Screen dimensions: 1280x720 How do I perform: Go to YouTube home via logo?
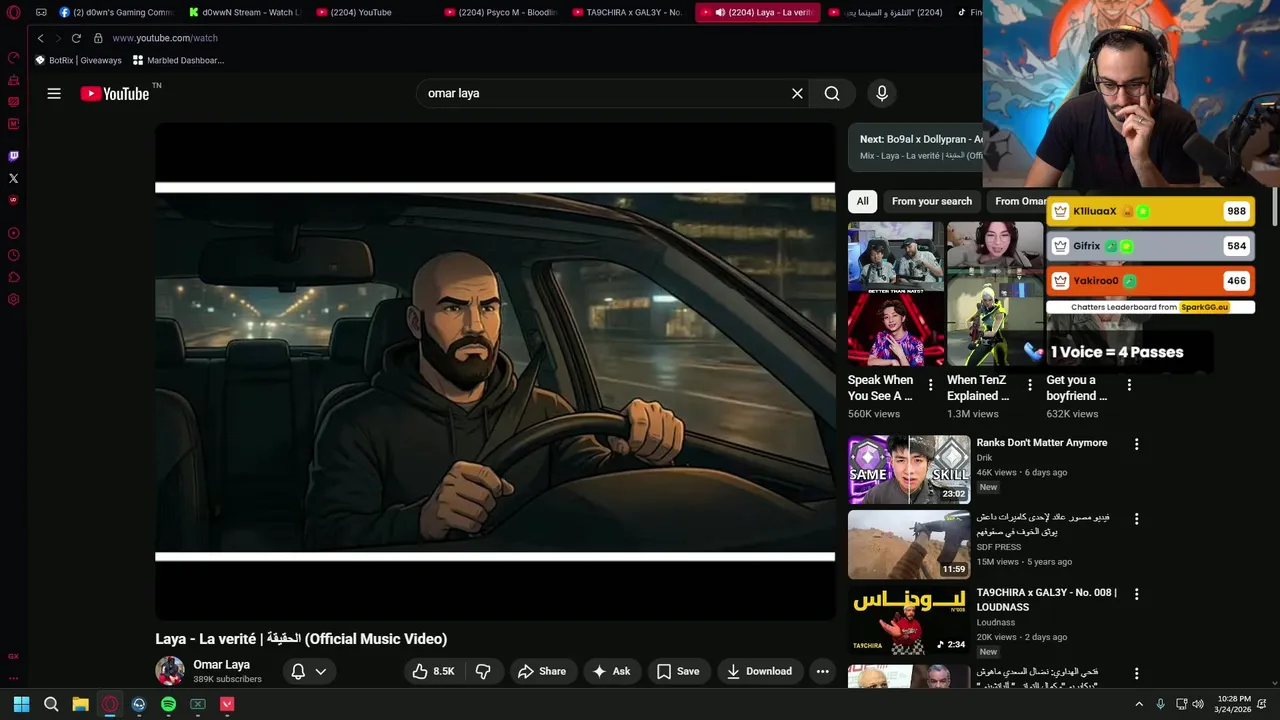click(x=115, y=93)
